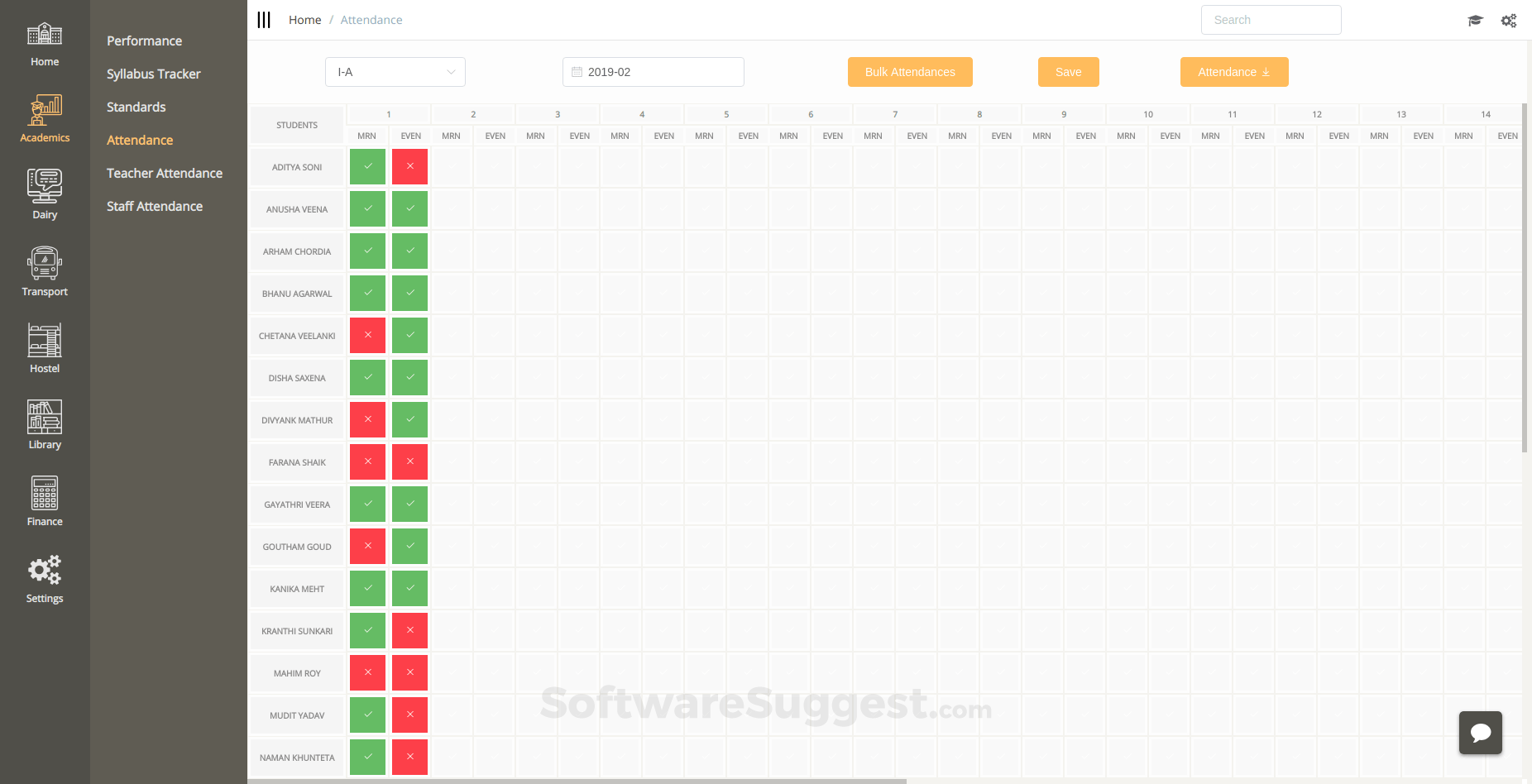Viewport: 1532px width, 784px height.
Task: Toggle Farana Shaik evening attendance on day 1
Action: pyautogui.click(x=410, y=461)
